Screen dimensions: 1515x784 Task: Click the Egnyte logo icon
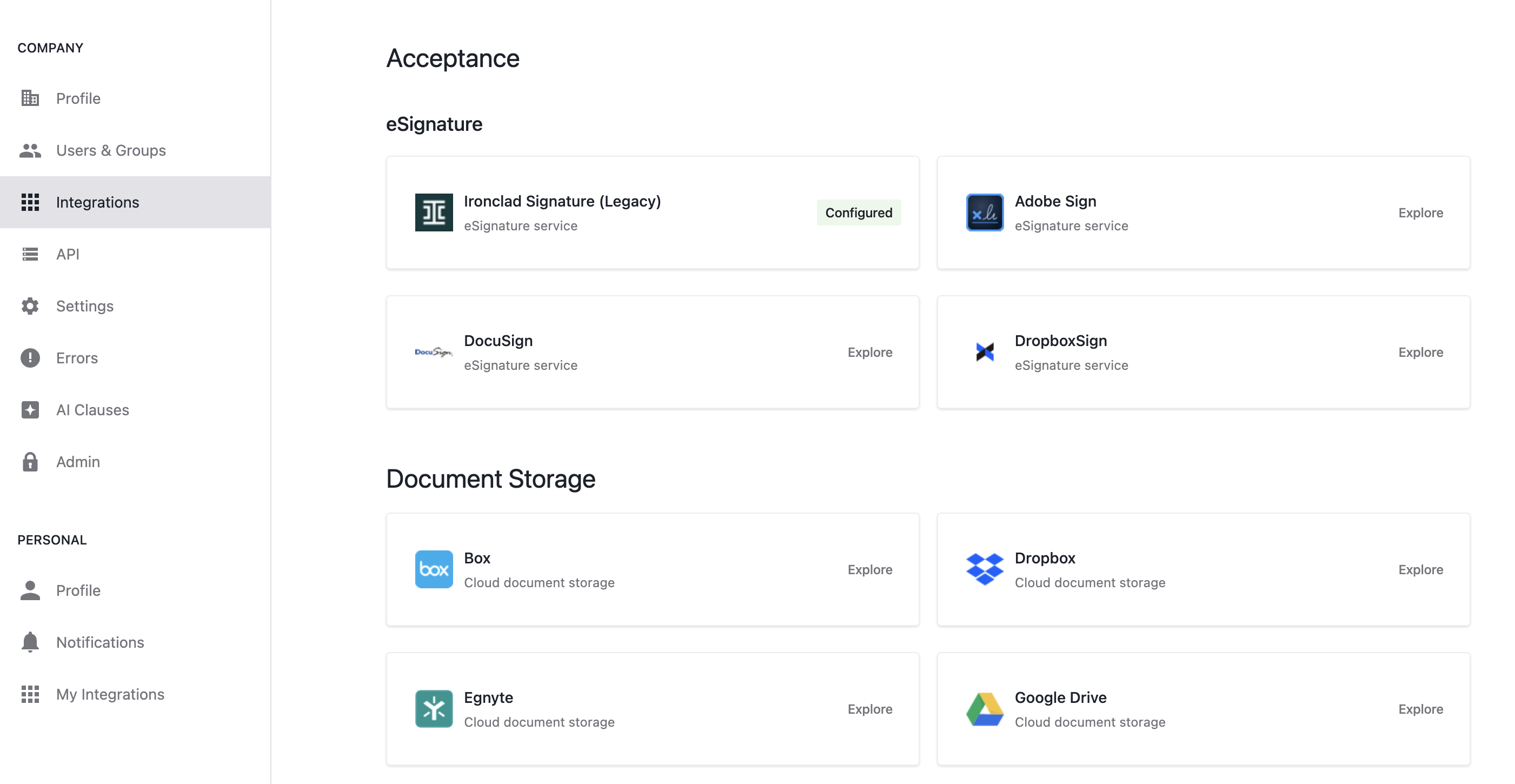(434, 709)
